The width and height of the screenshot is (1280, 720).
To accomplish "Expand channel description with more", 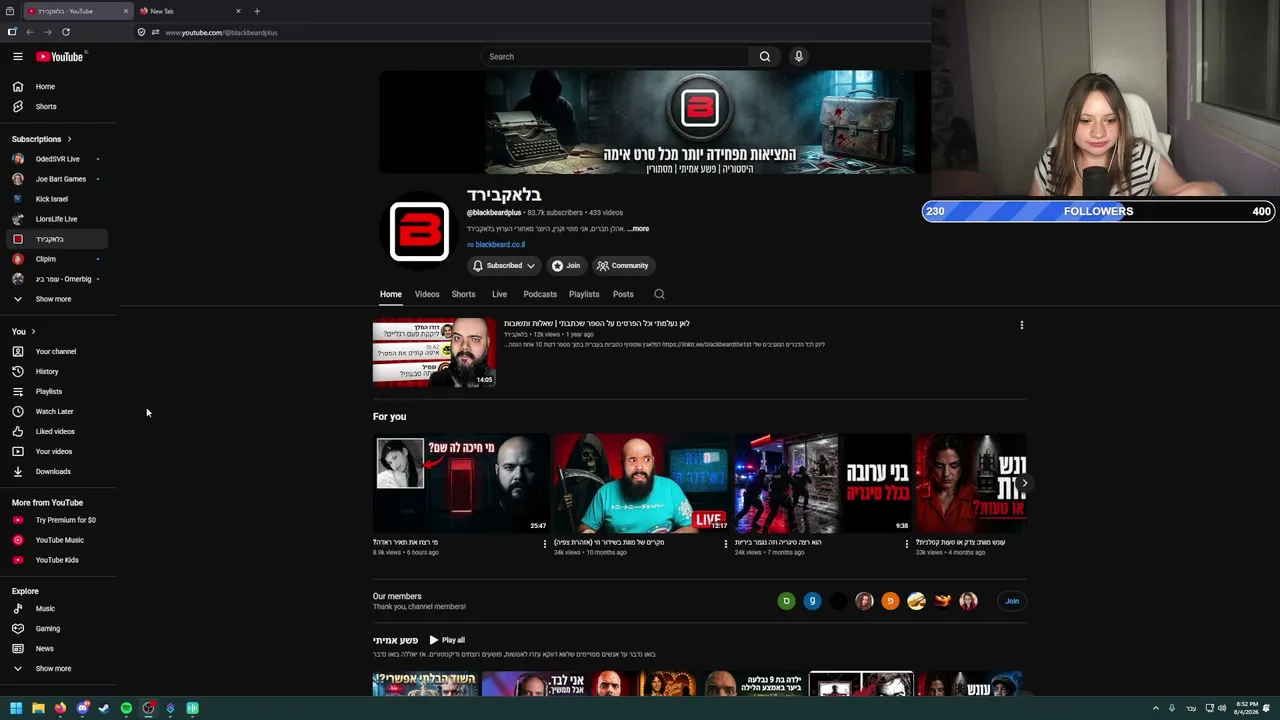I will pyautogui.click(x=640, y=229).
